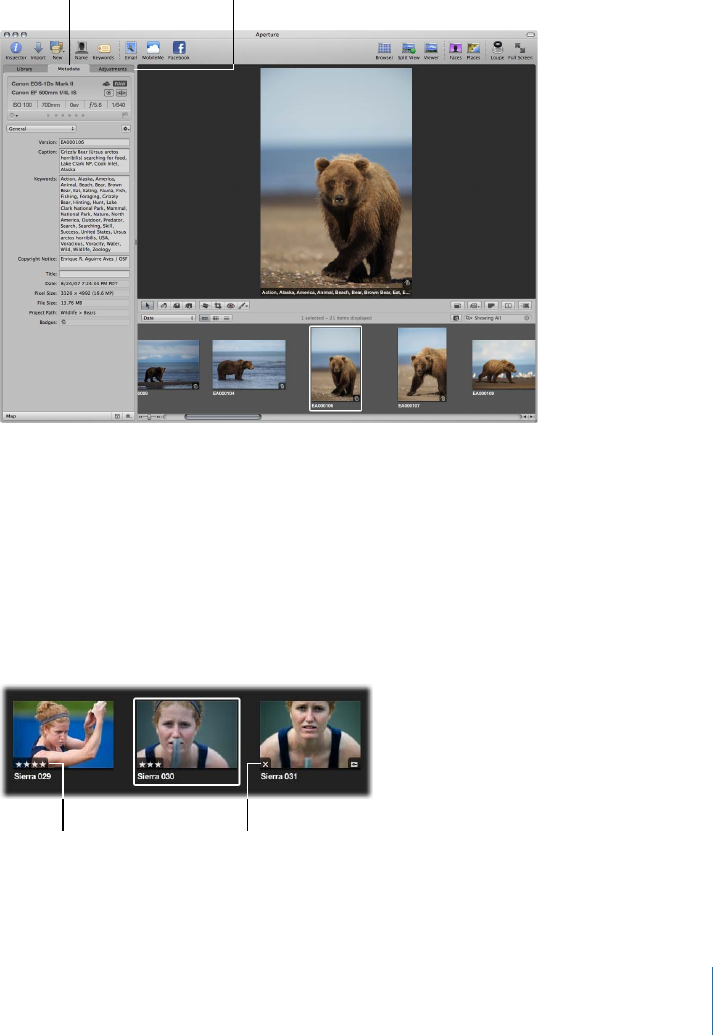The image size is (713, 1035).
Task: Click the large bear photo in viewer
Action: 336,182
